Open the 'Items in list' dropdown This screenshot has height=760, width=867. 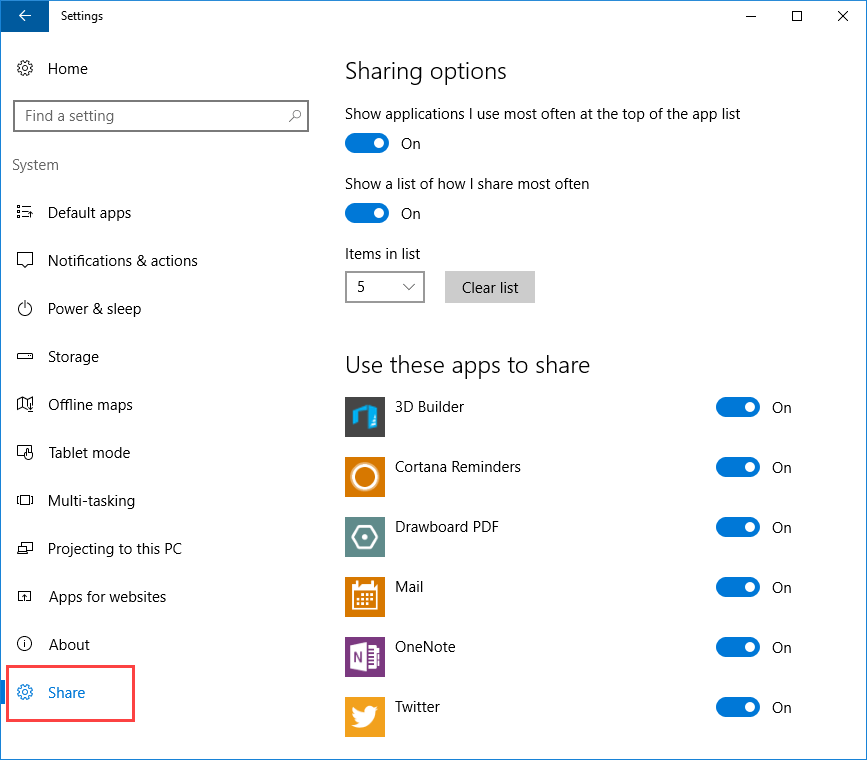(x=385, y=287)
